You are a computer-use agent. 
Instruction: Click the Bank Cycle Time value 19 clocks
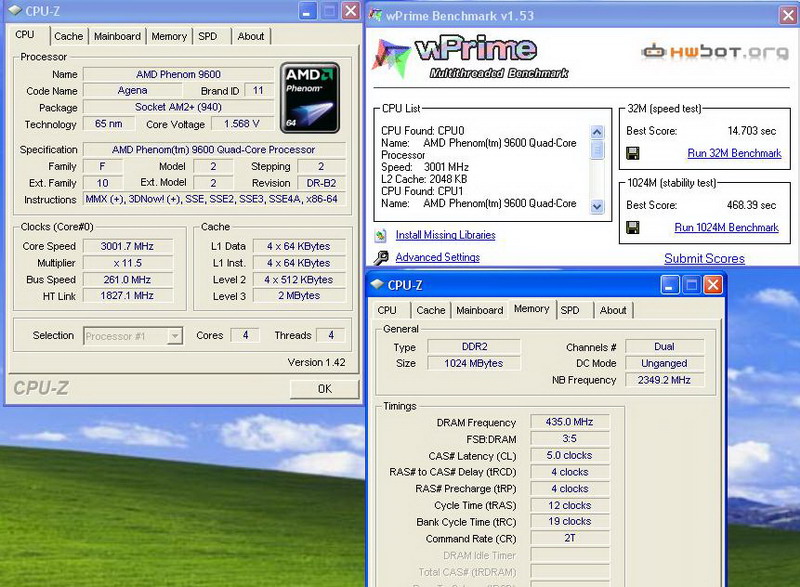[x=569, y=521]
